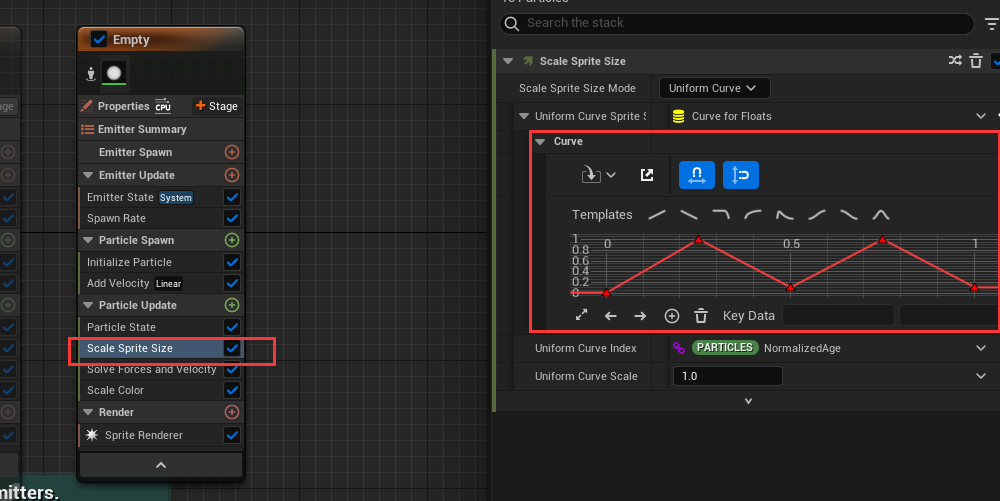Click the zoom-to-fit expand icon below curve
This screenshot has height=501, width=1000.
(582, 315)
